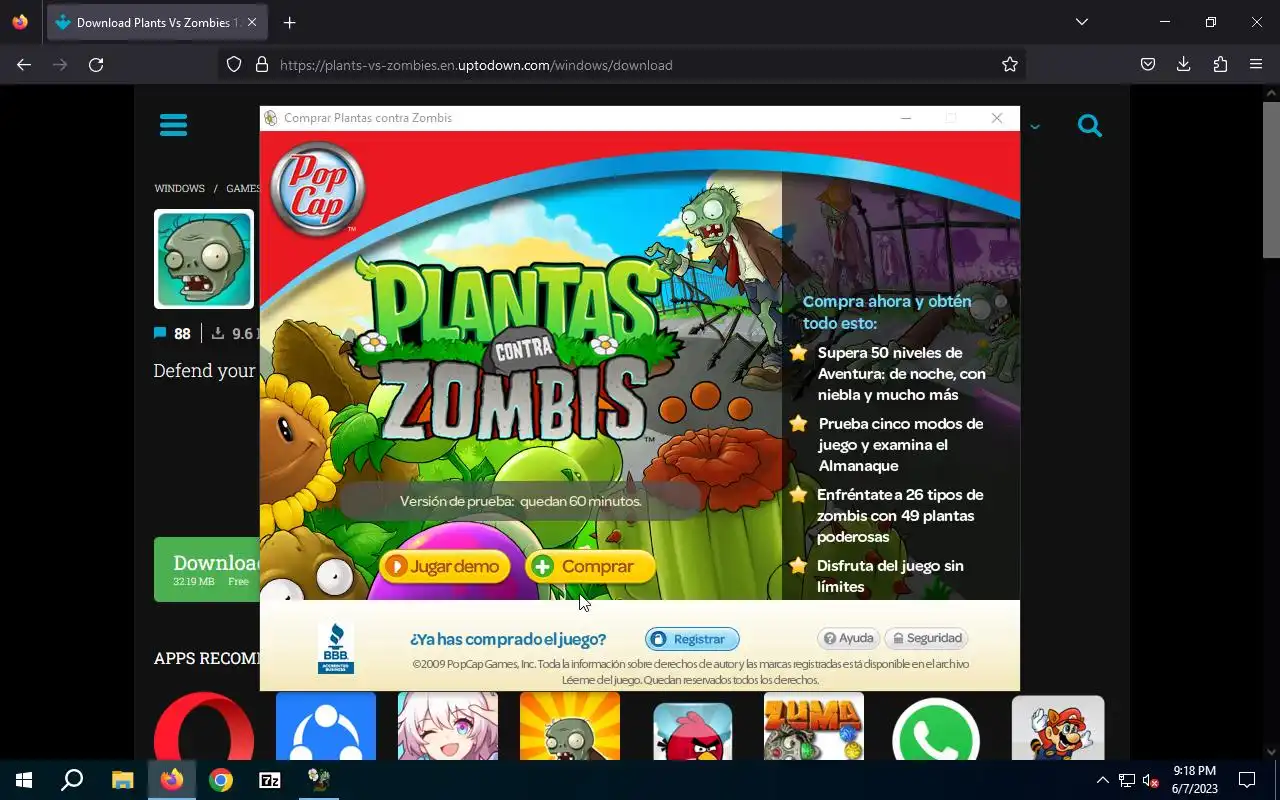This screenshot has height=800, width=1280.
Task: Open the Seguridad info button
Action: point(927,638)
